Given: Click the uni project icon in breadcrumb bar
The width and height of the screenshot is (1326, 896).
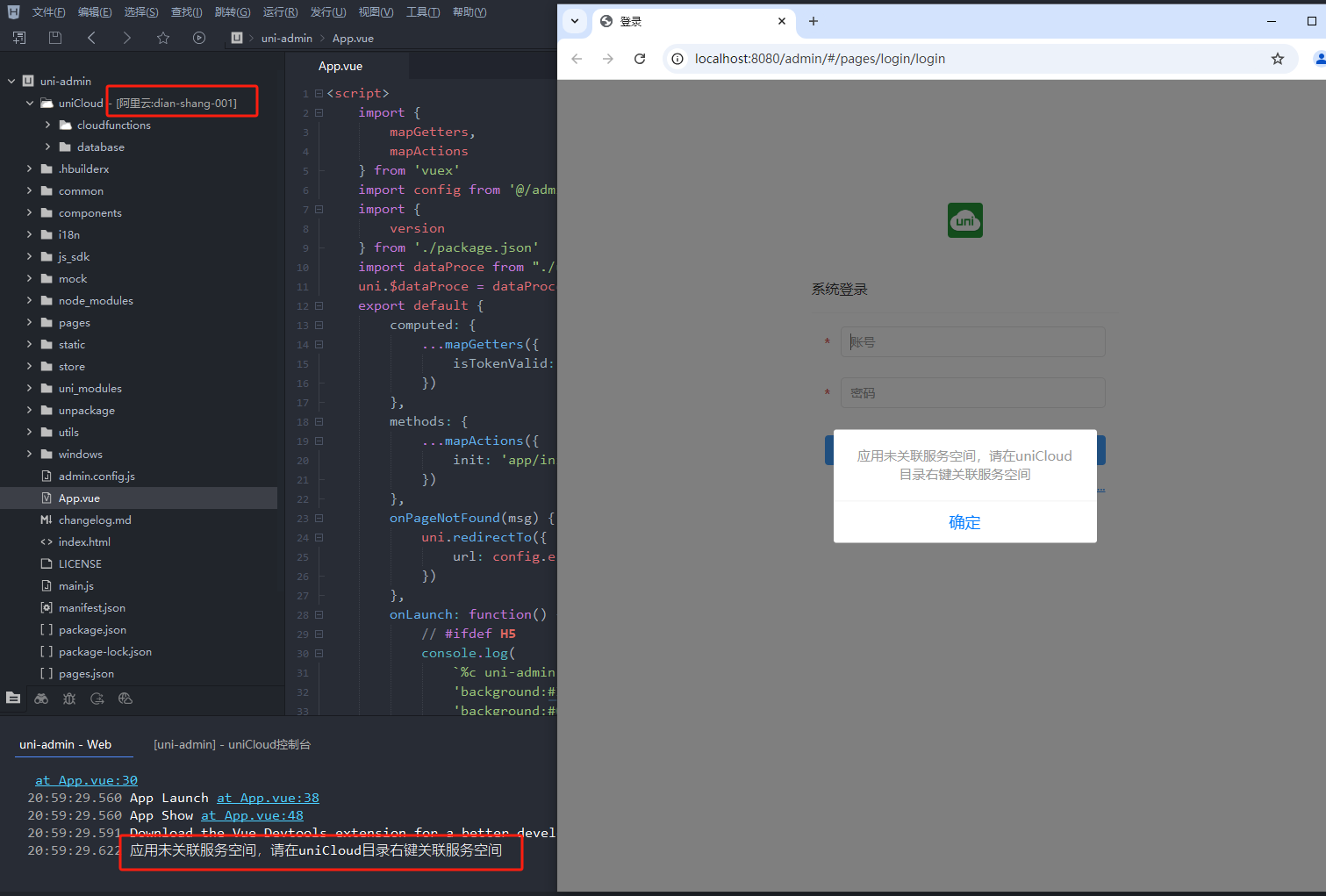Looking at the screenshot, I should [237, 38].
